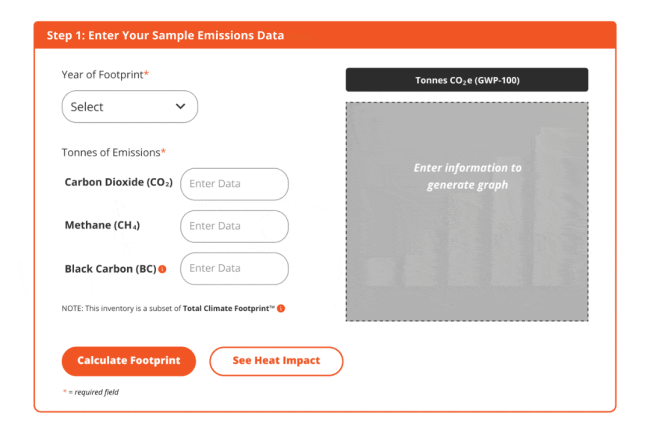The image size is (650, 433).
Task: Focus the Methane Enter Data field
Action: [x=234, y=226]
